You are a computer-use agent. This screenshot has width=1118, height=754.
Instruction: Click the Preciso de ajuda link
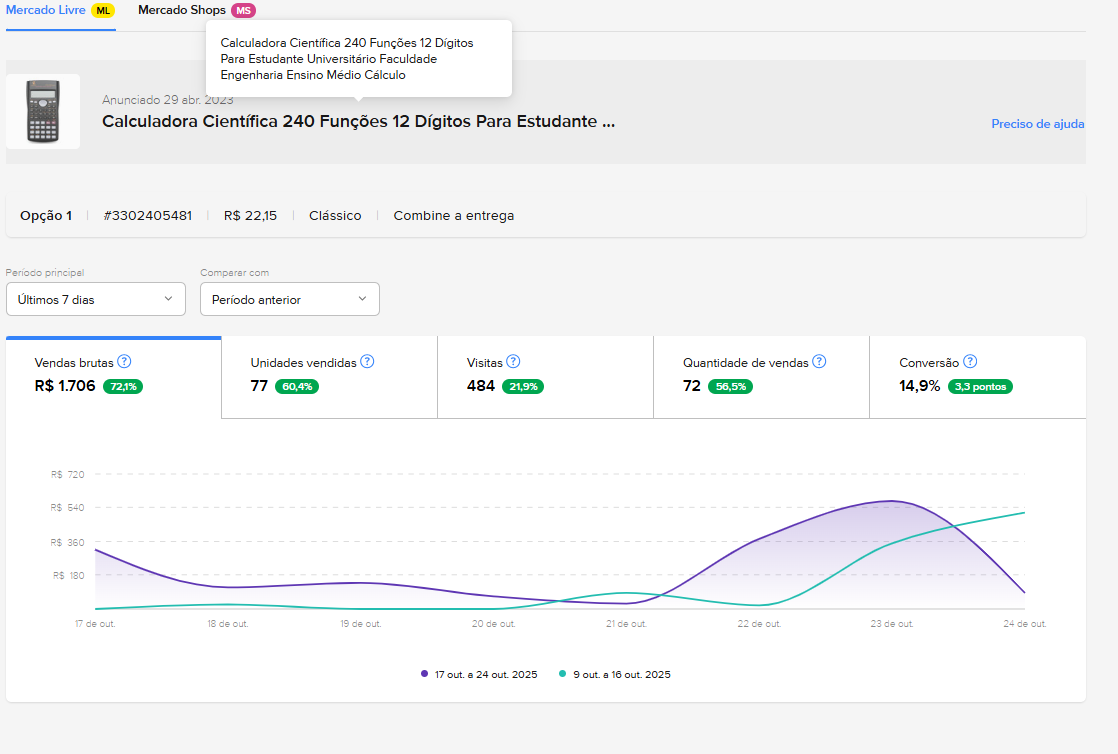click(1037, 124)
